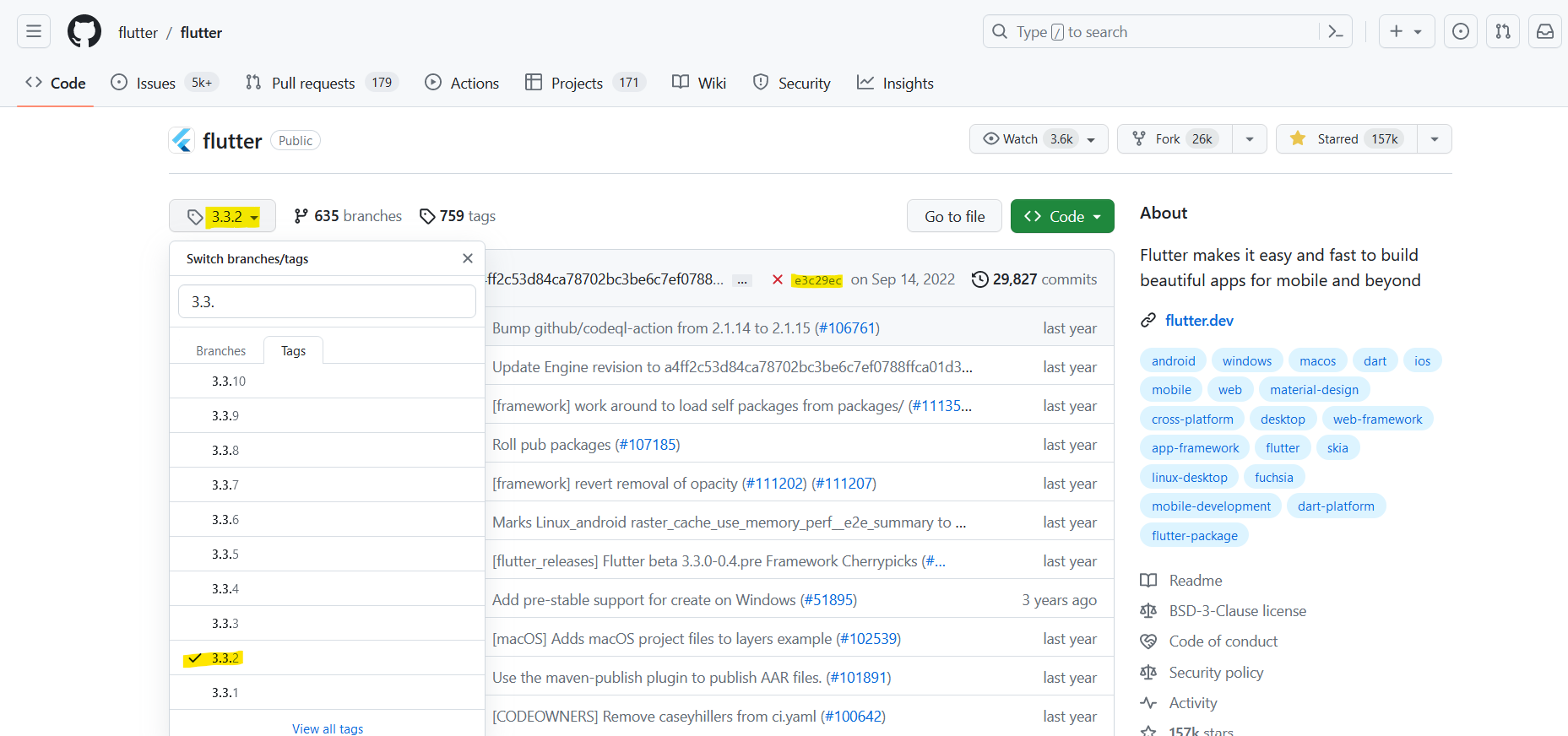This screenshot has width=1568, height=736.
Task: Open your pull requests icon in header
Action: pyautogui.click(x=1503, y=32)
